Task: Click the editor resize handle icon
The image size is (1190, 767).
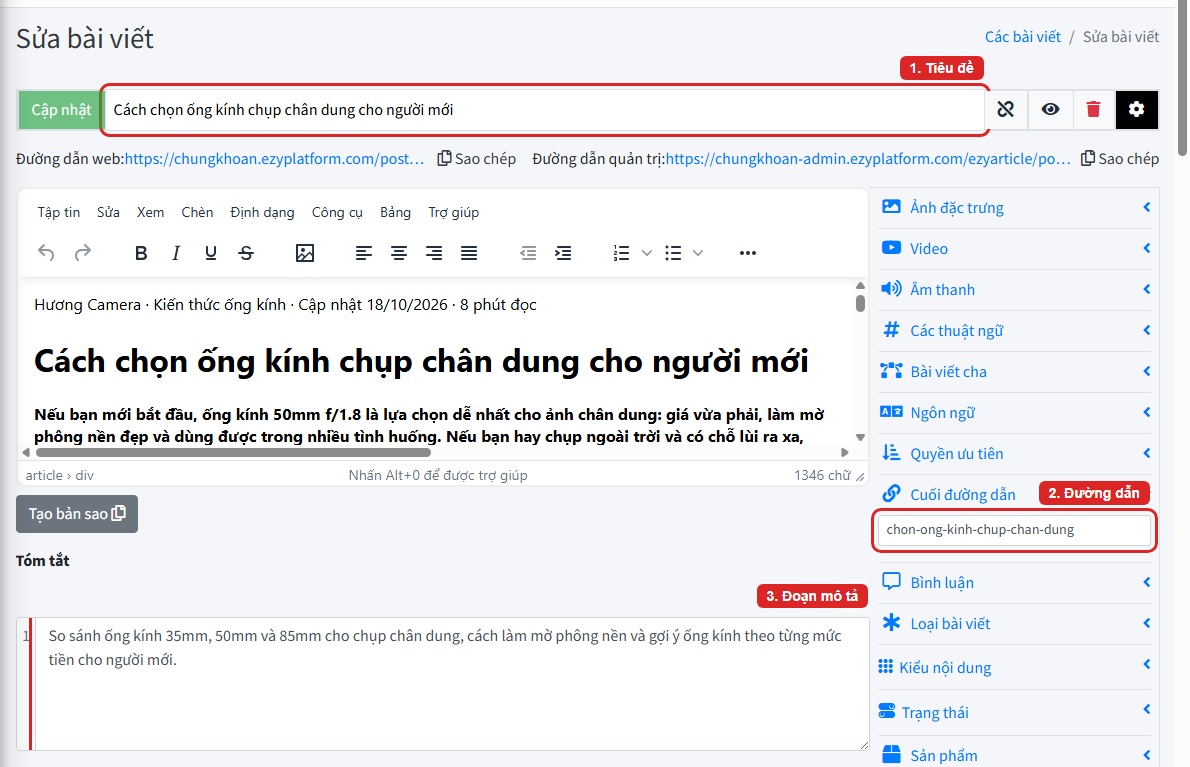Action: [x=860, y=476]
